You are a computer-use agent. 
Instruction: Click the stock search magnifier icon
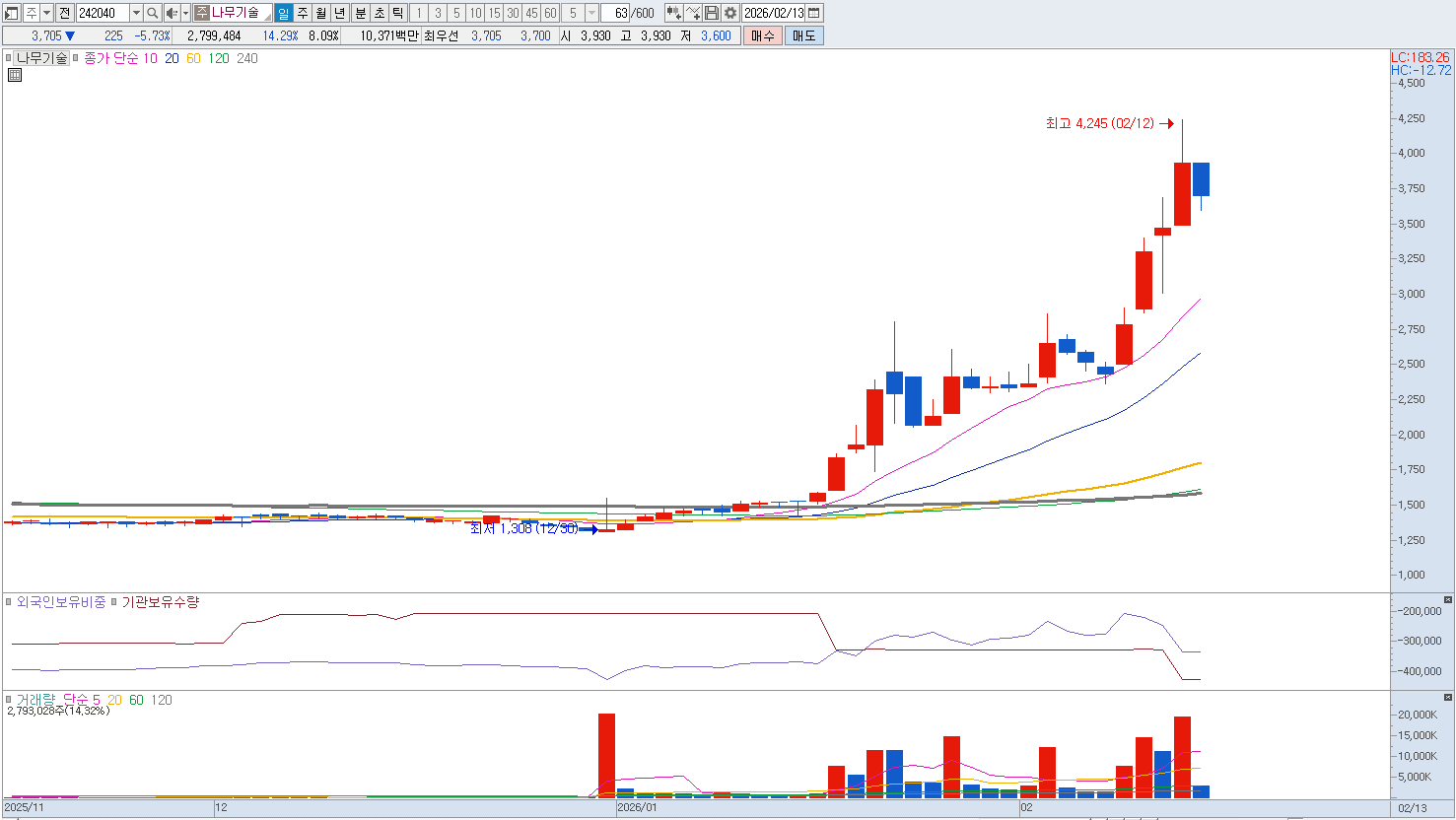[153, 13]
